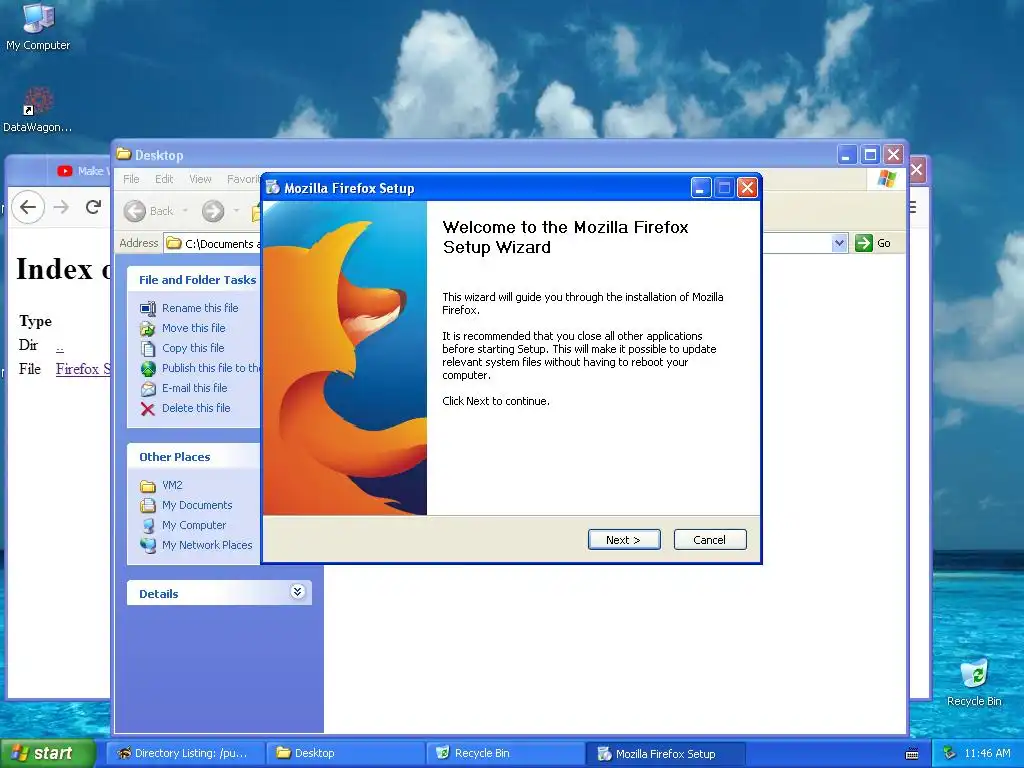Image resolution: width=1024 pixels, height=768 pixels.
Task: Open the browser hamburger menu
Action: click(912, 208)
